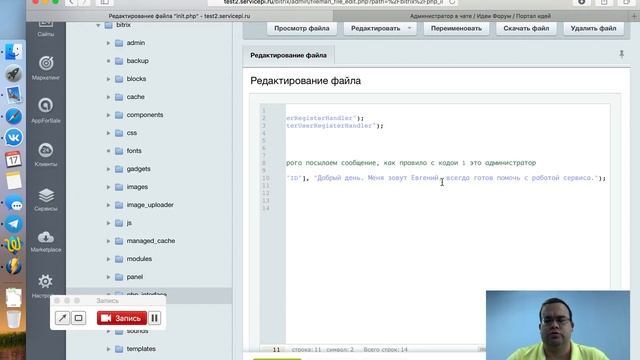This screenshot has width=640, height=360.
Task: Expand the components folder
Action: click(108, 115)
